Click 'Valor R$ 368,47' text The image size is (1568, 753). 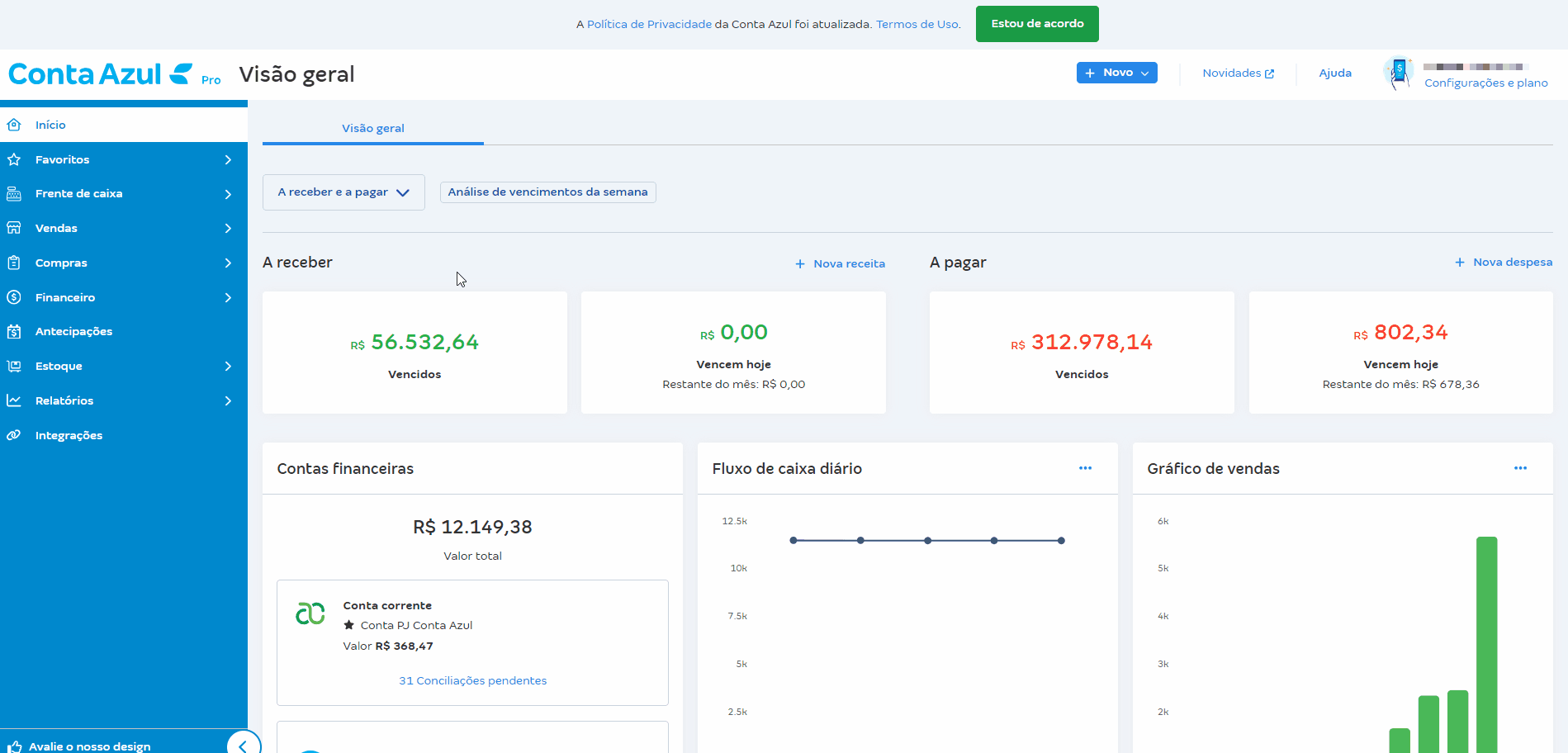(388, 646)
